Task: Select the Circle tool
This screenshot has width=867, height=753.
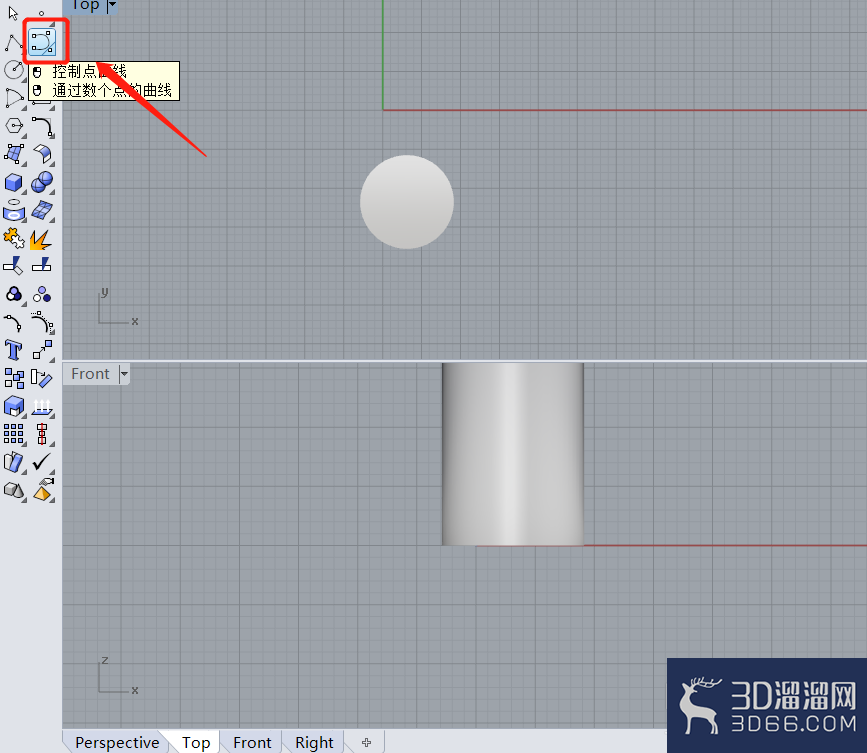Action: [13, 70]
